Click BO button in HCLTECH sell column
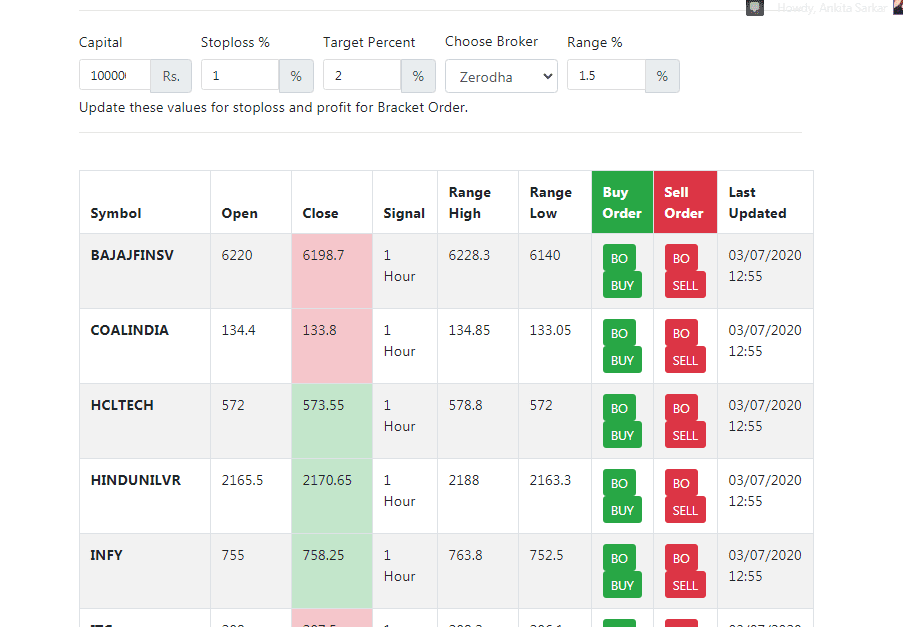 click(681, 408)
